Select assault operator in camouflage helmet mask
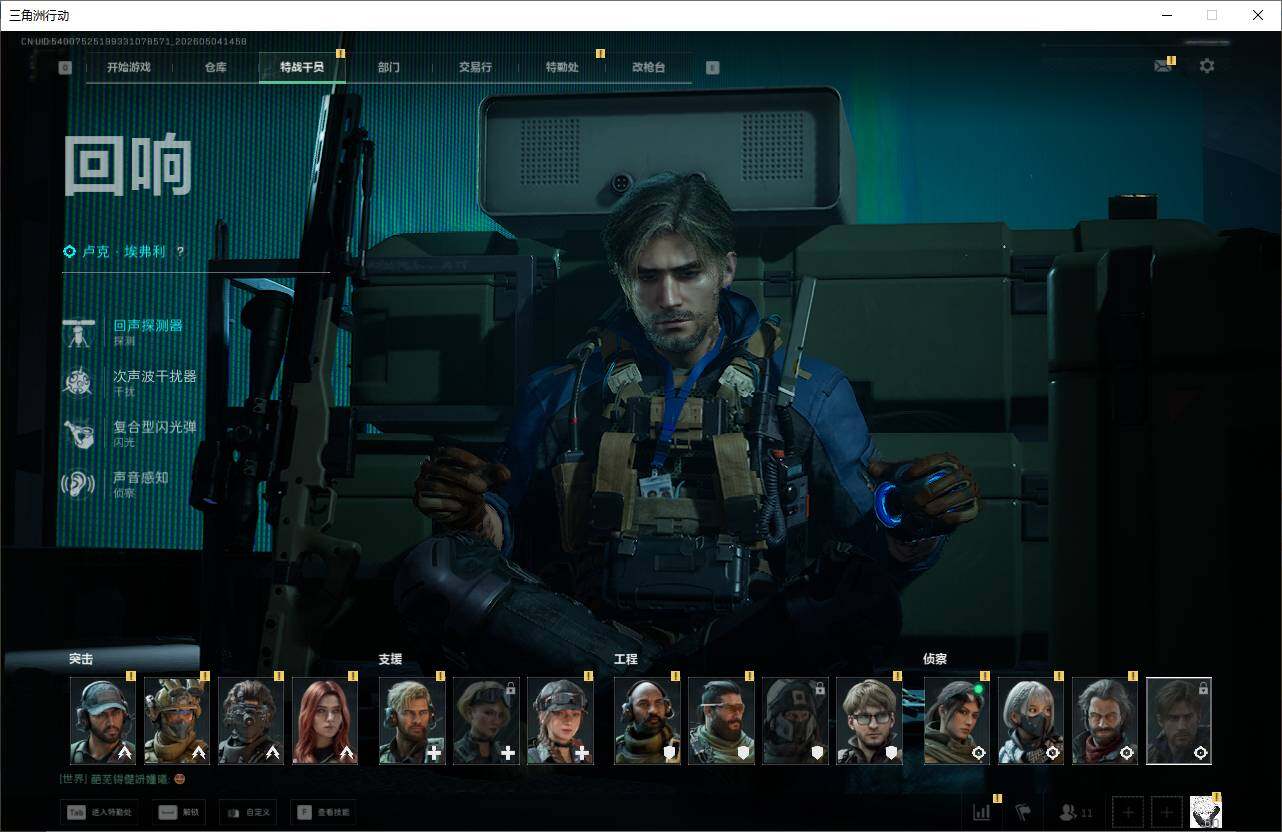Image resolution: width=1282 pixels, height=832 pixels. (x=177, y=721)
